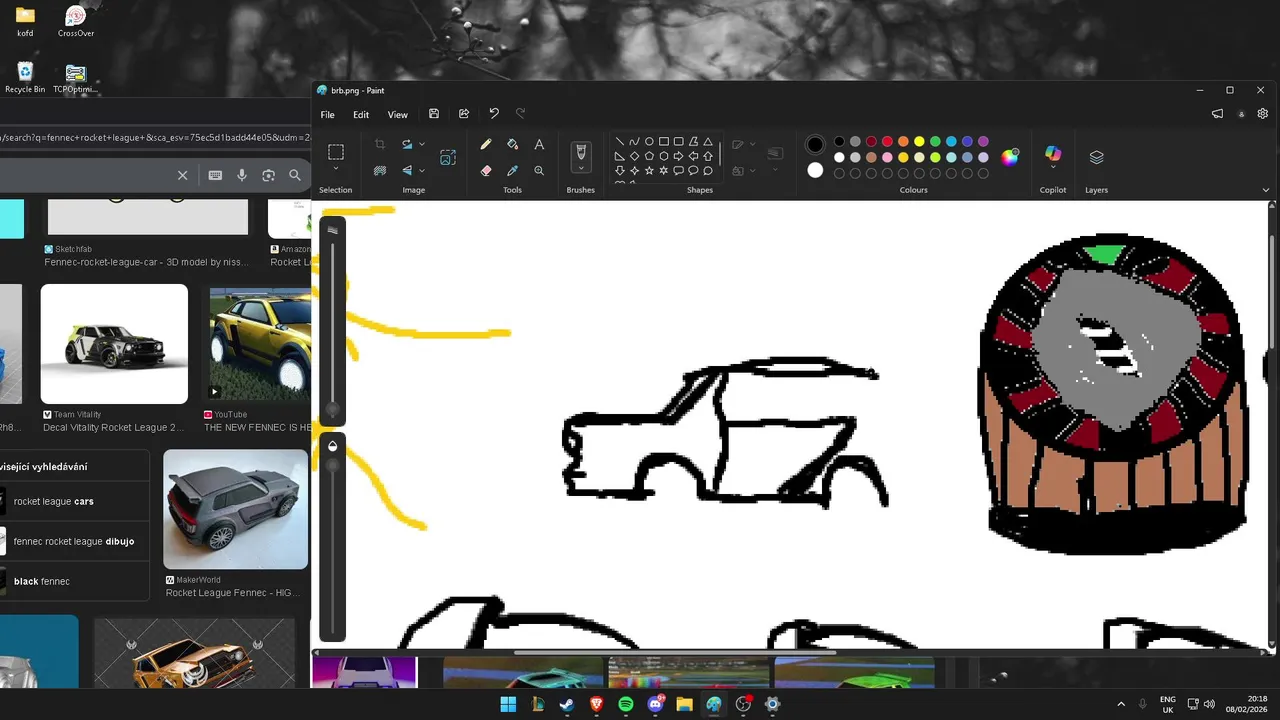Open the Layers panel
The width and height of the screenshot is (1280, 720).
click(1096, 157)
